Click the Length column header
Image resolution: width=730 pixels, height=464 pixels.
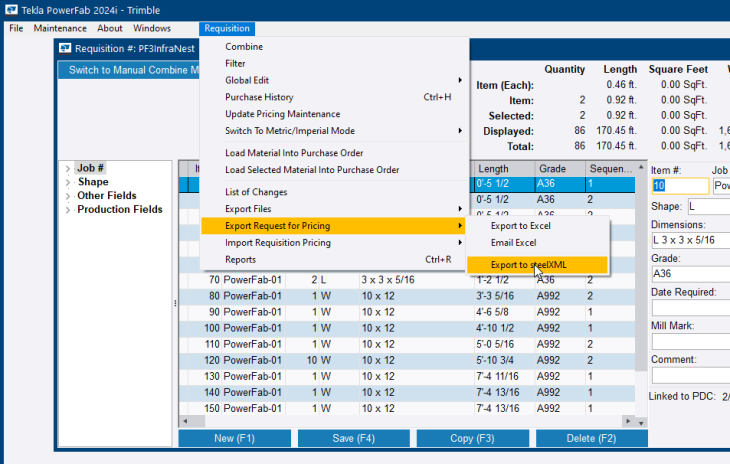pyautogui.click(x=505, y=169)
